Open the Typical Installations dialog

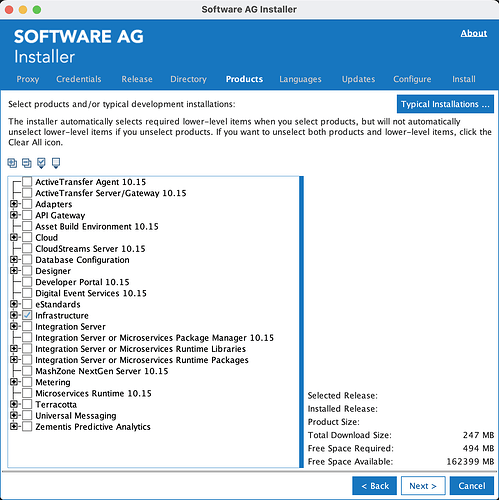click(x=445, y=104)
